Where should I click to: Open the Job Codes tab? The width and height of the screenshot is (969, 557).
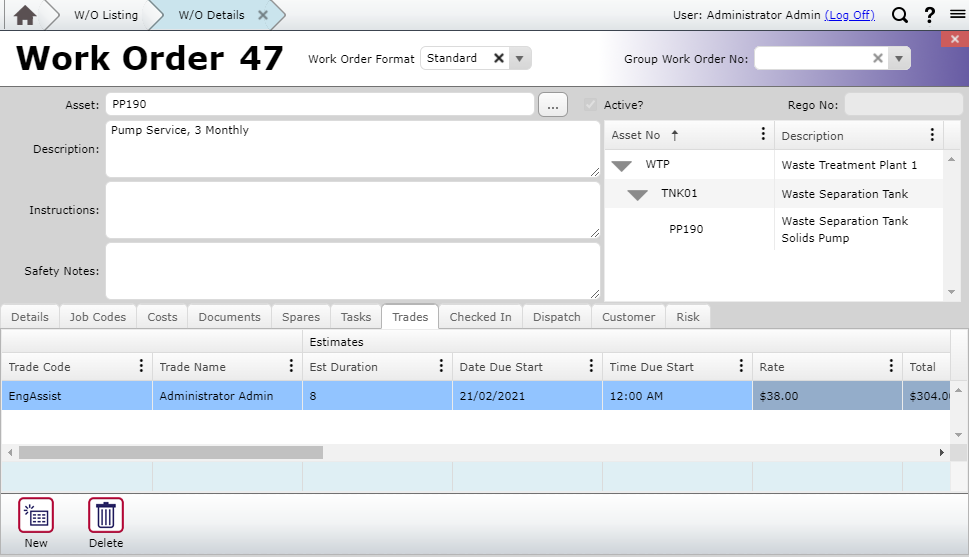98,317
